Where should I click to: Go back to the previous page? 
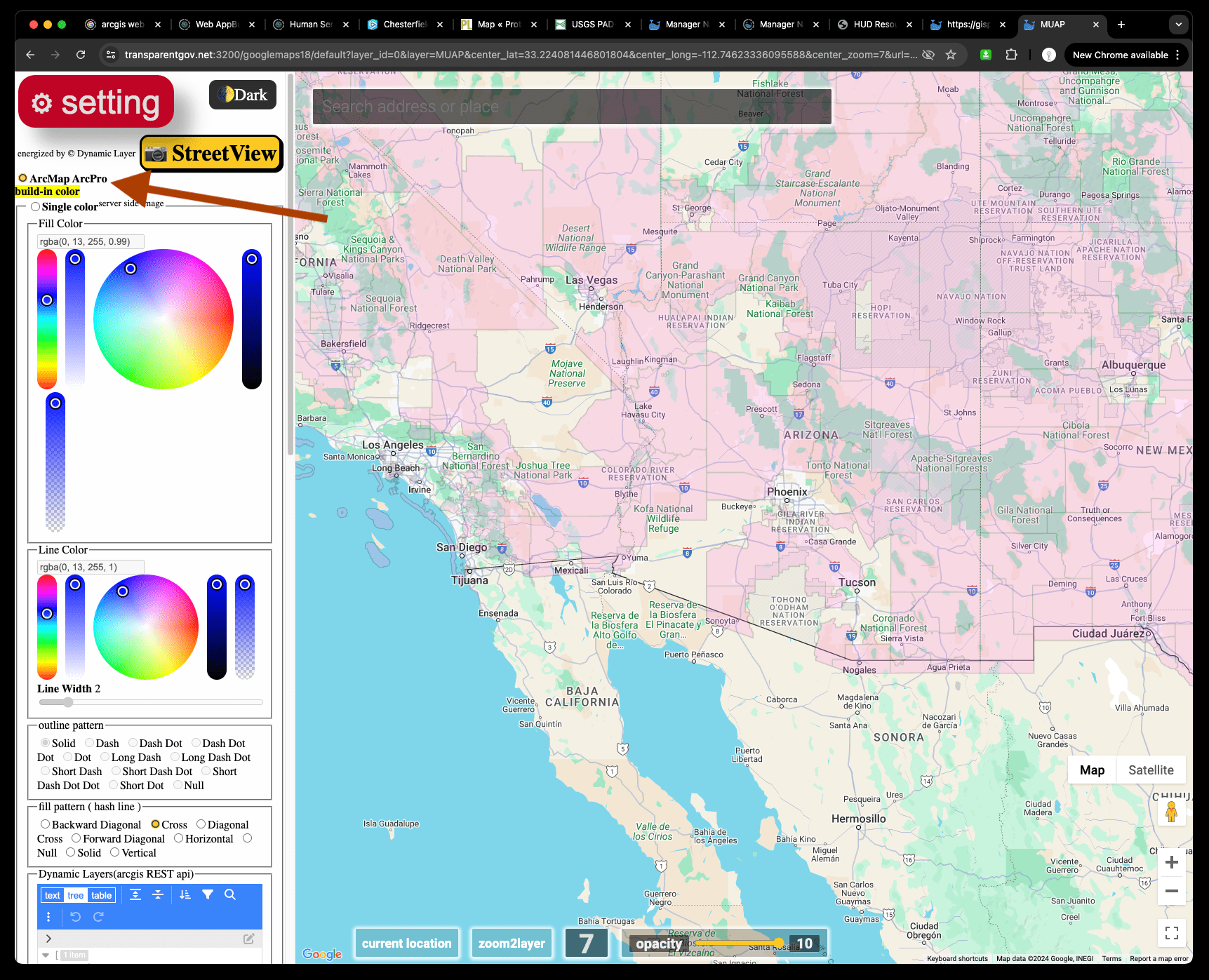[x=30, y=55]
